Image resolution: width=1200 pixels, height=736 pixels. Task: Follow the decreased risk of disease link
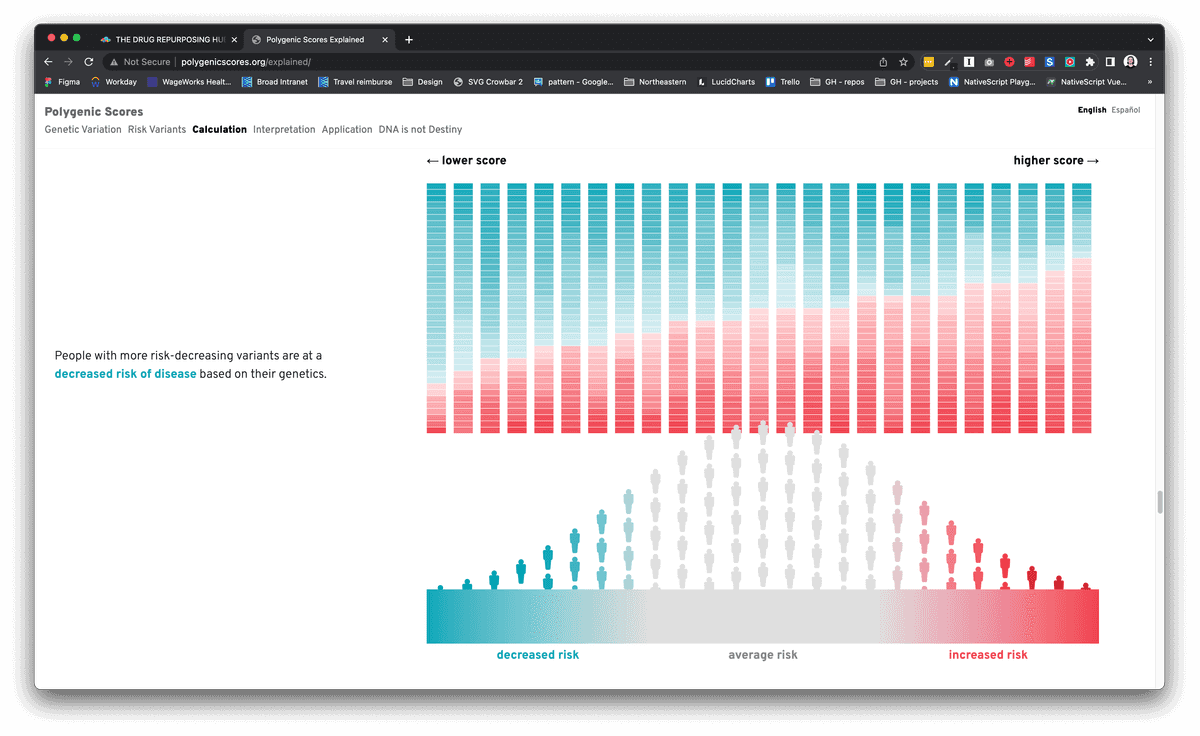pyautogui.click(x=125, y=373)
